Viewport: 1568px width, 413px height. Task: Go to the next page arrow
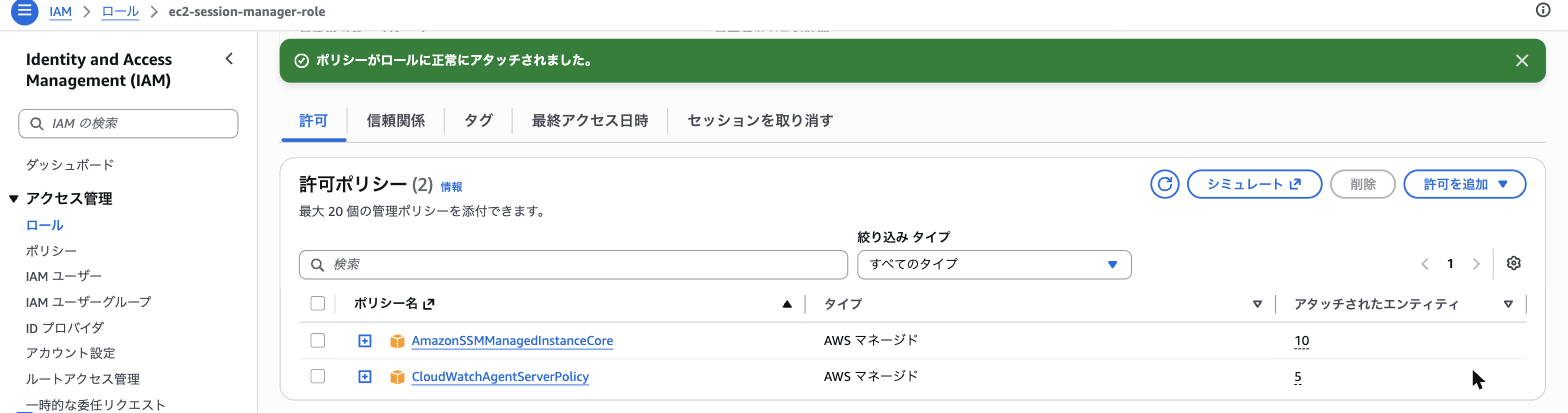point(1476,264)
